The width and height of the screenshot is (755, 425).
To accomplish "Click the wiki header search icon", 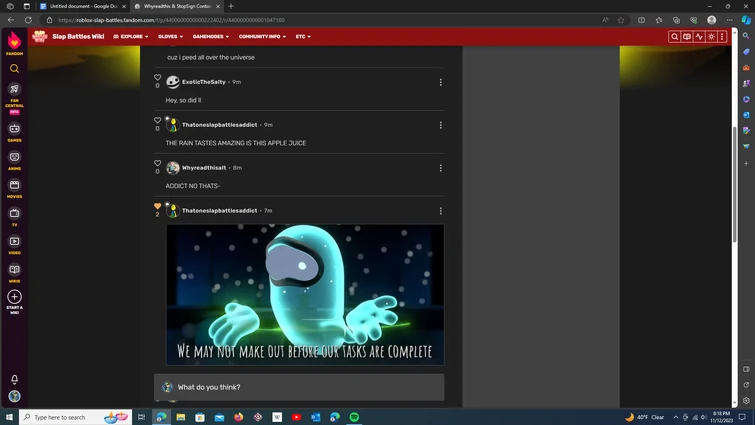I will 675,37.
